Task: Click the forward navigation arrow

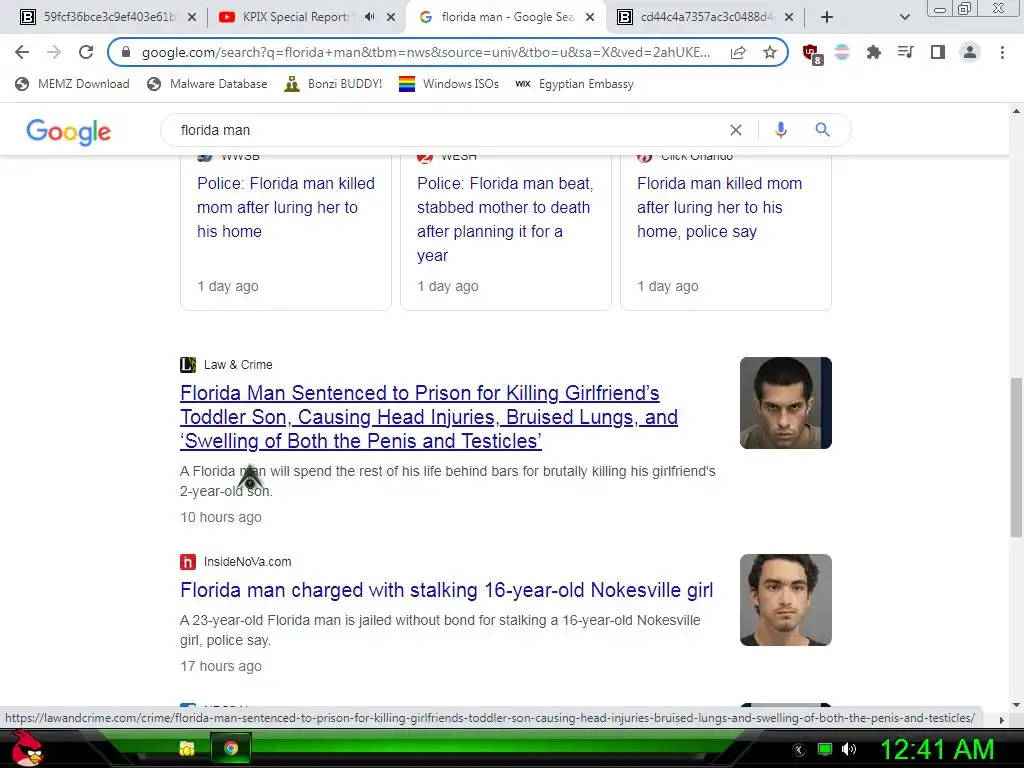Action: (x=54, y=52)
